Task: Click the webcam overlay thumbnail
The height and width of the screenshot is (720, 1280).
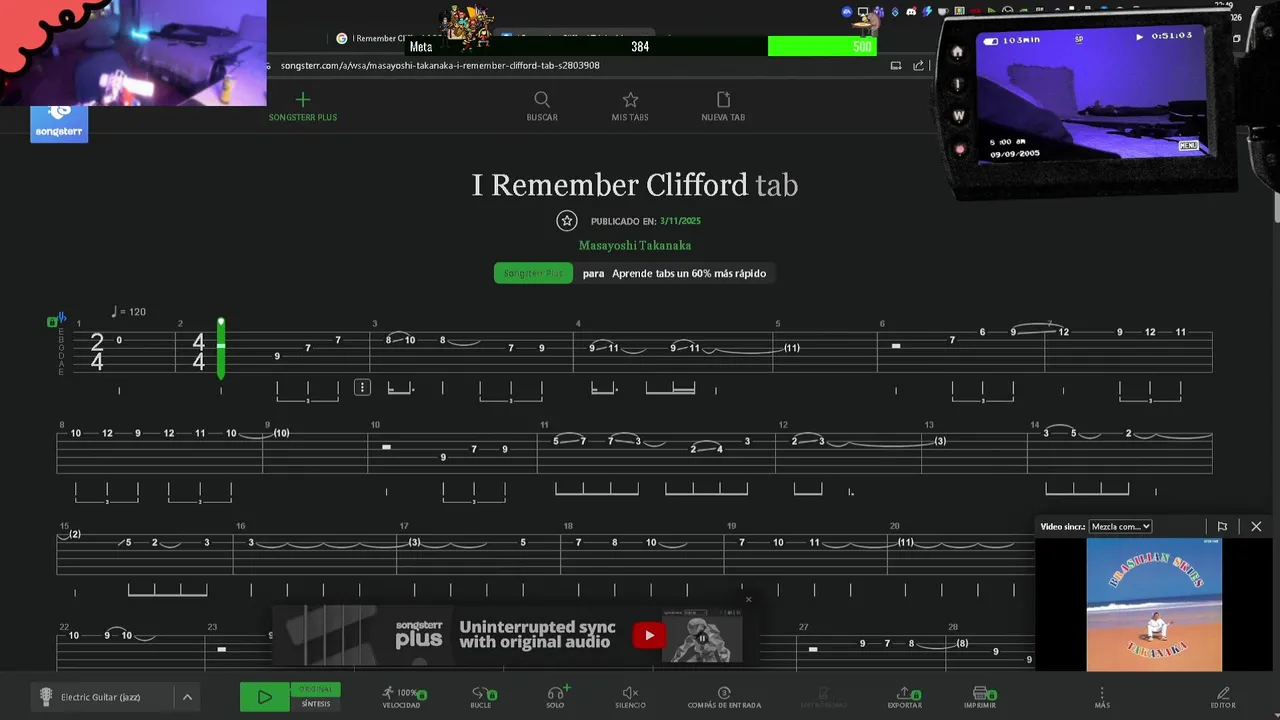Action: tap(133, 52)
